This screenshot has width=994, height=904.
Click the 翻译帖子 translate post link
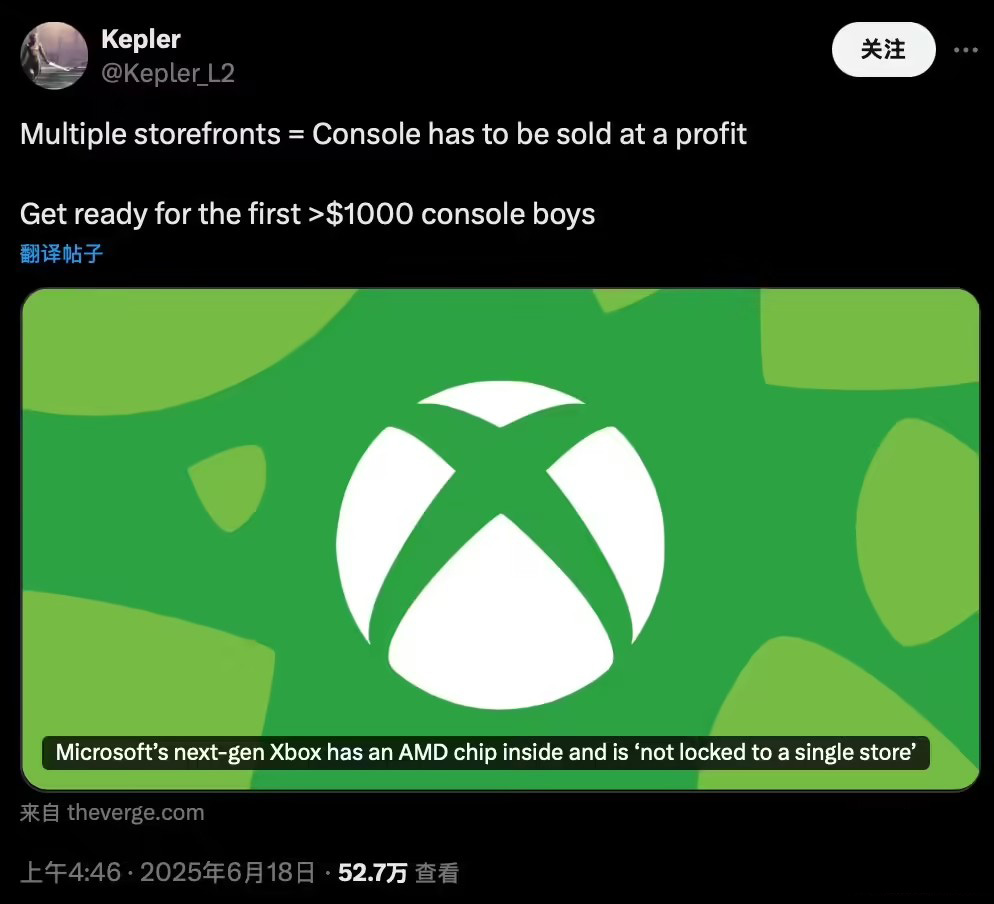(61, 254)
